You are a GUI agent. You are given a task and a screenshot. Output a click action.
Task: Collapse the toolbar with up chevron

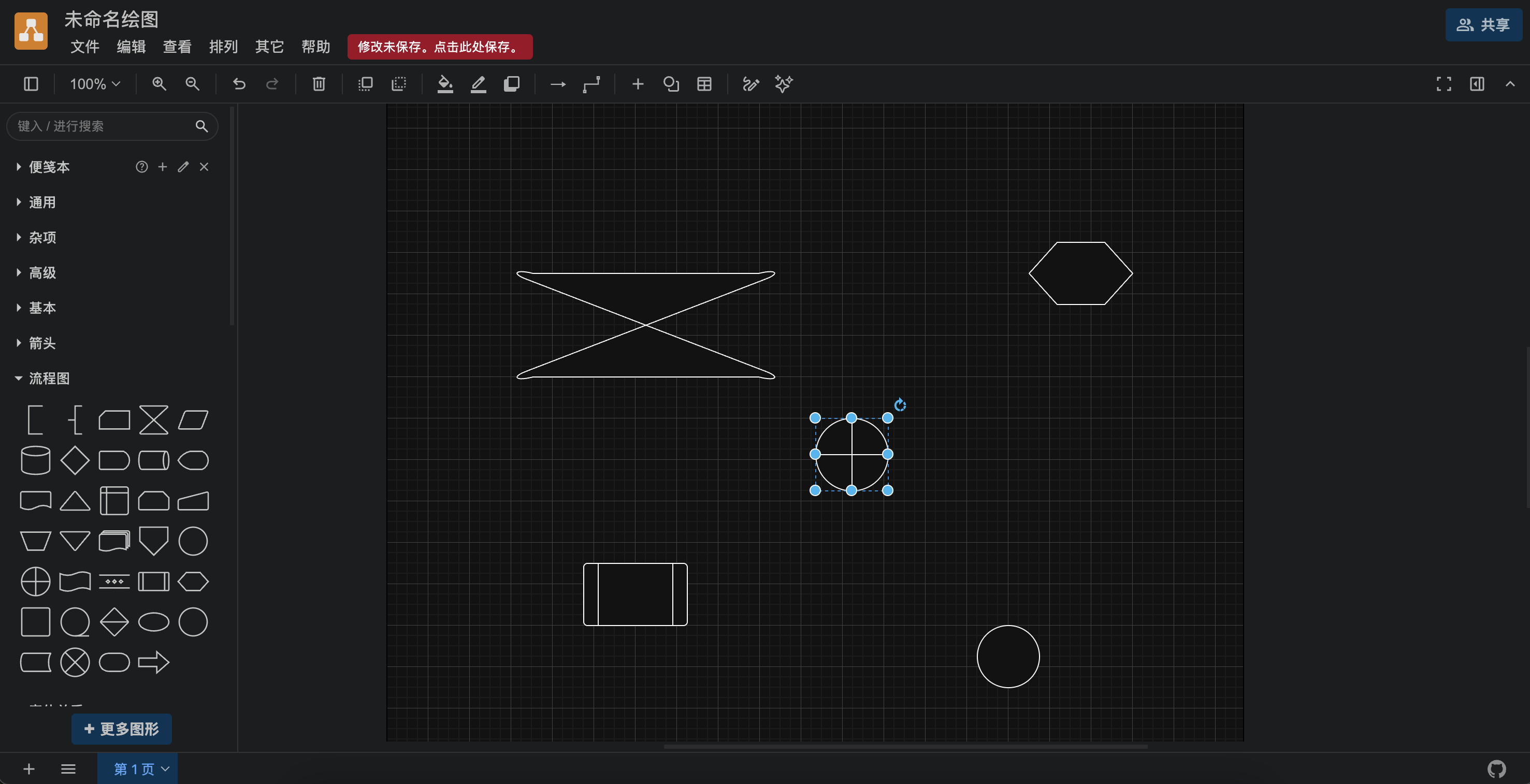coord(1510,84)
